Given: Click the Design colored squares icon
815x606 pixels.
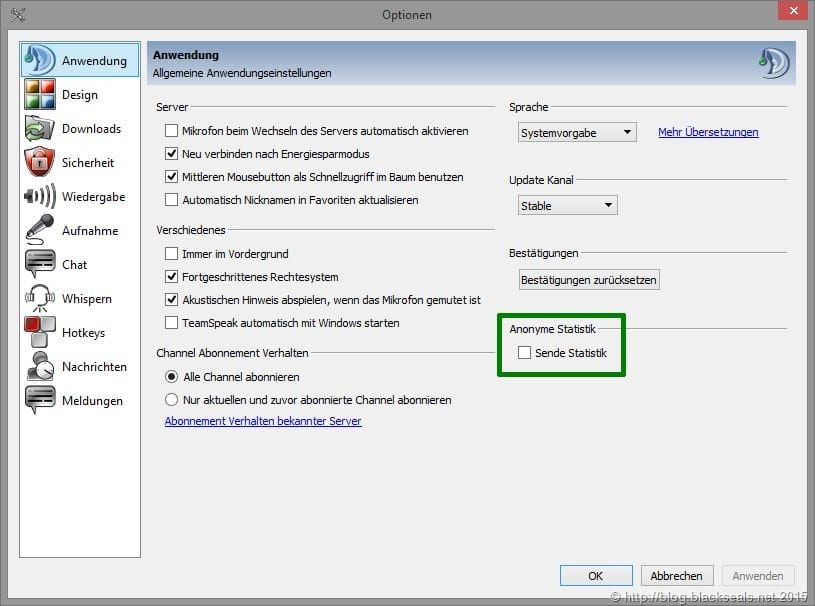Looking at the screenshot, I should [40, 94].
